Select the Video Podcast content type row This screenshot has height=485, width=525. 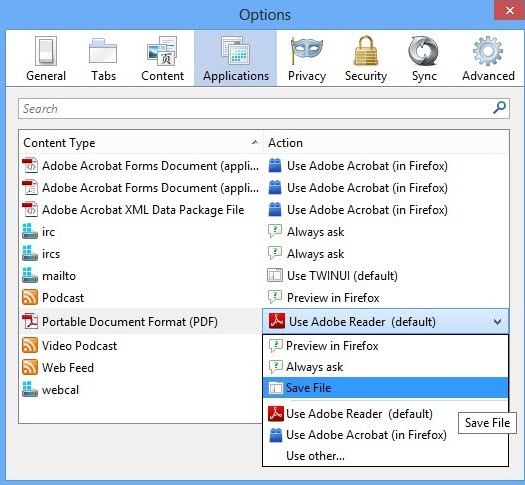coord(141,346)
